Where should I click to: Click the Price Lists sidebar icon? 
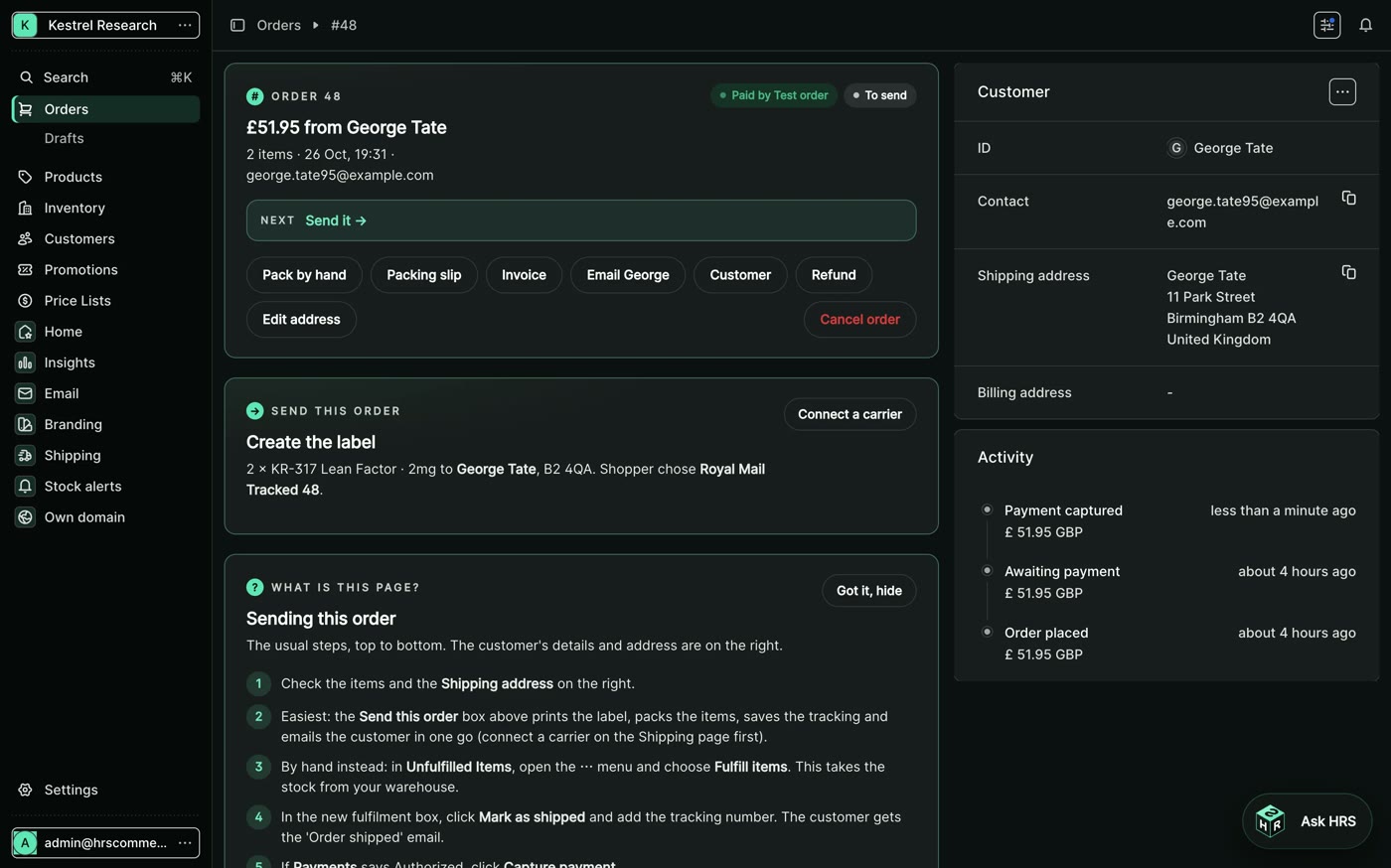pyautogui.click(x=25, y=300)
